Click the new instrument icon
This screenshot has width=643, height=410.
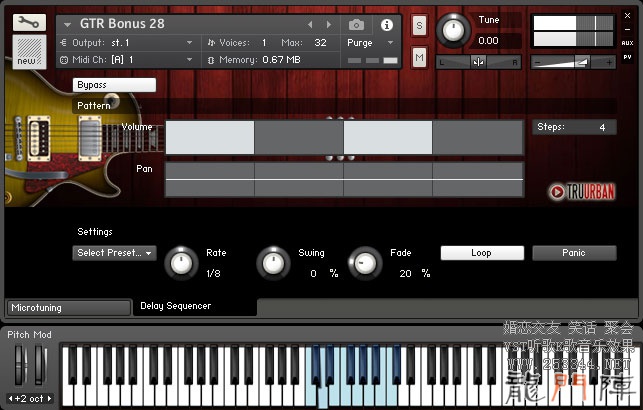tap(29, 52)
